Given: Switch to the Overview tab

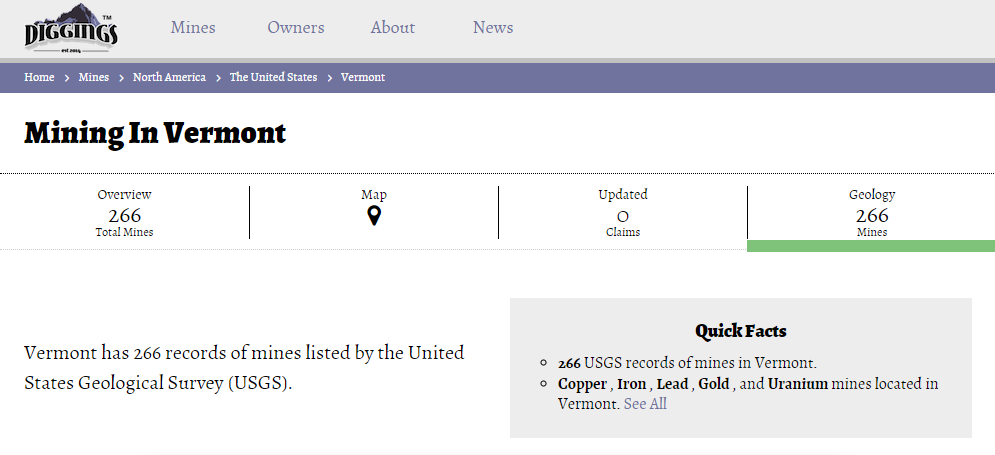Looking at the screenshot, I should pos(124,212).
